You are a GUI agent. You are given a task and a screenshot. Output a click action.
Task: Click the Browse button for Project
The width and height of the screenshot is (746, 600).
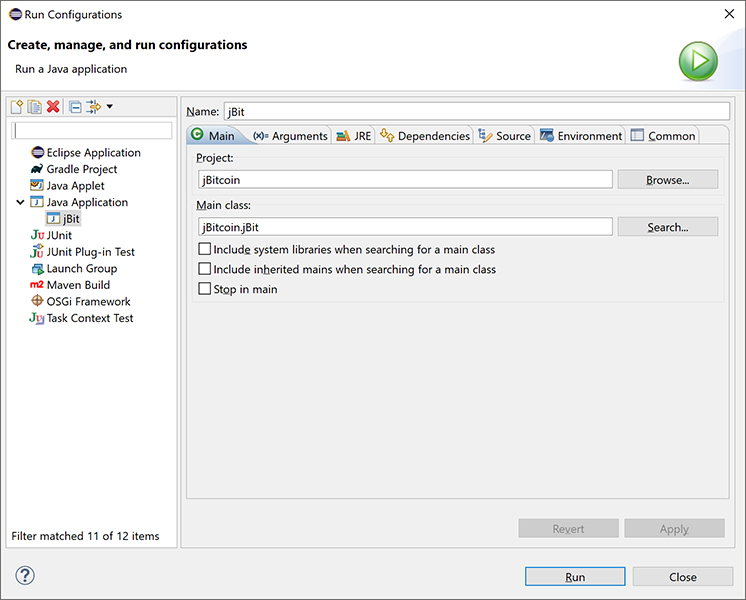pos(667,180)
